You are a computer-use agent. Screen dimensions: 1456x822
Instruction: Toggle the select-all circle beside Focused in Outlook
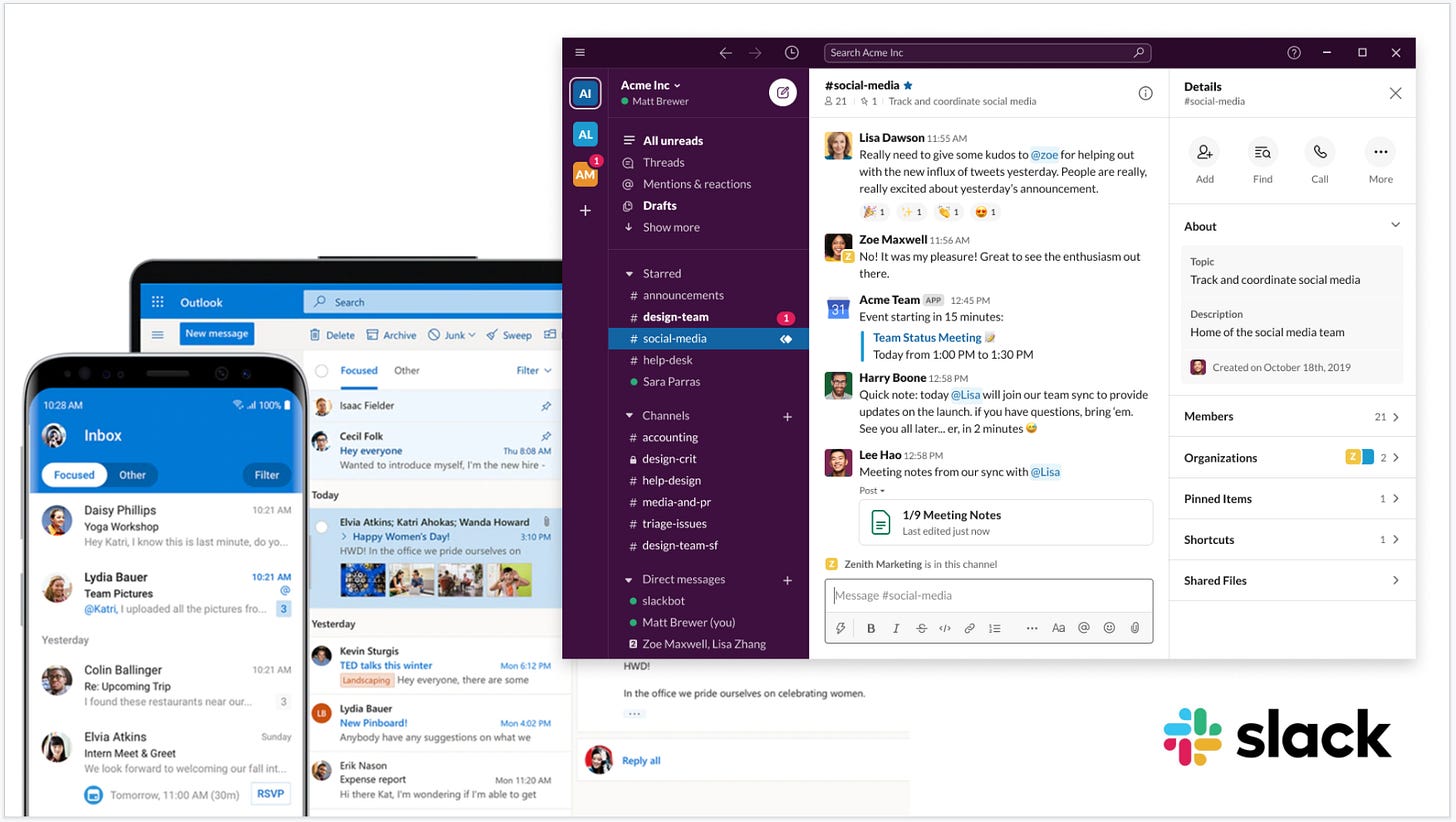[x=322, y=371]
